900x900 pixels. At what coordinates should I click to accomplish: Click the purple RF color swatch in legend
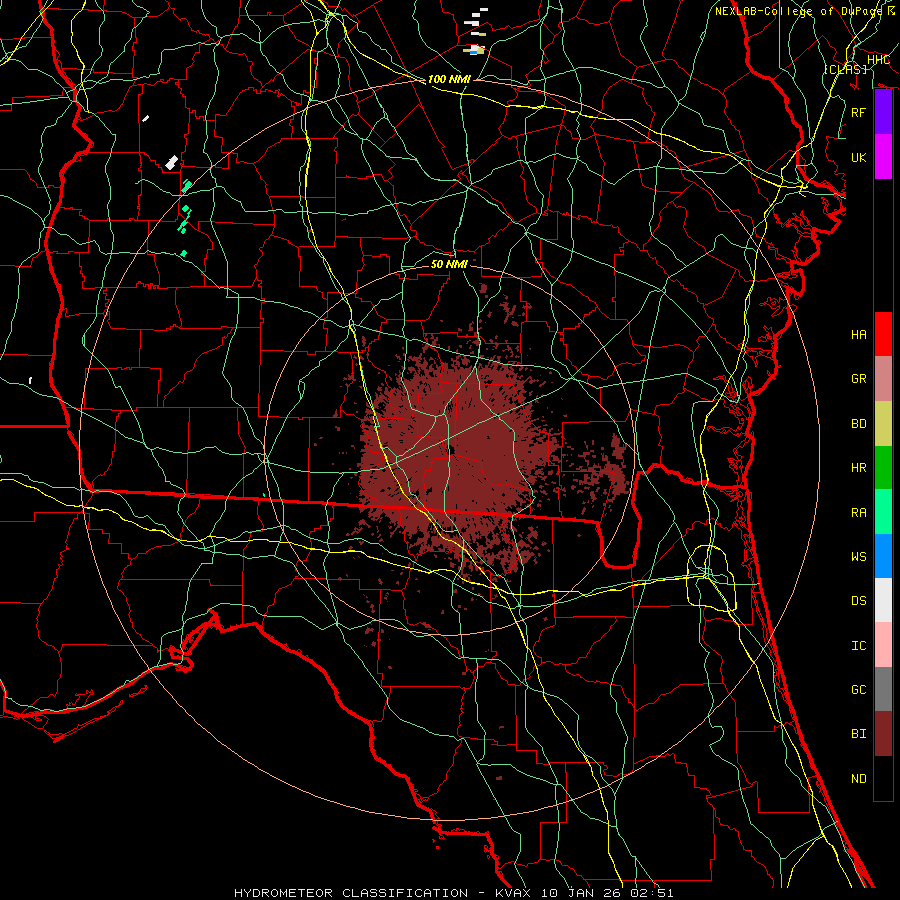pyautogui.click(x=883, y=112)
